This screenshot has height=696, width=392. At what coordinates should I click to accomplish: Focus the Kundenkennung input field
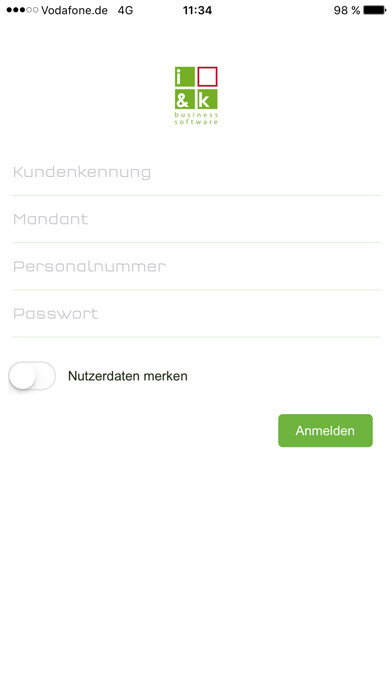point(197,172)
